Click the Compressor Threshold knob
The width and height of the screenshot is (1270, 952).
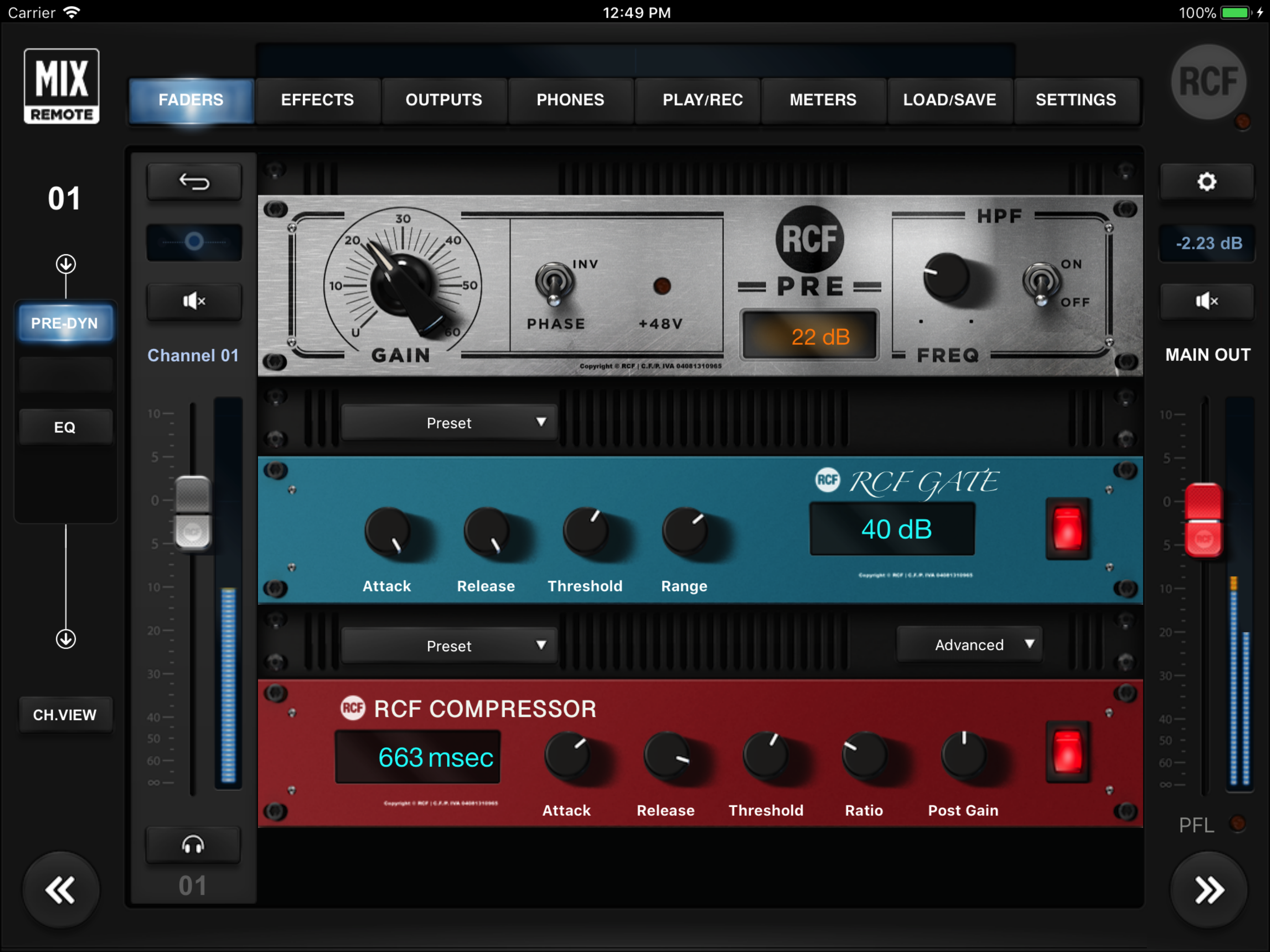tap(766, 755)
